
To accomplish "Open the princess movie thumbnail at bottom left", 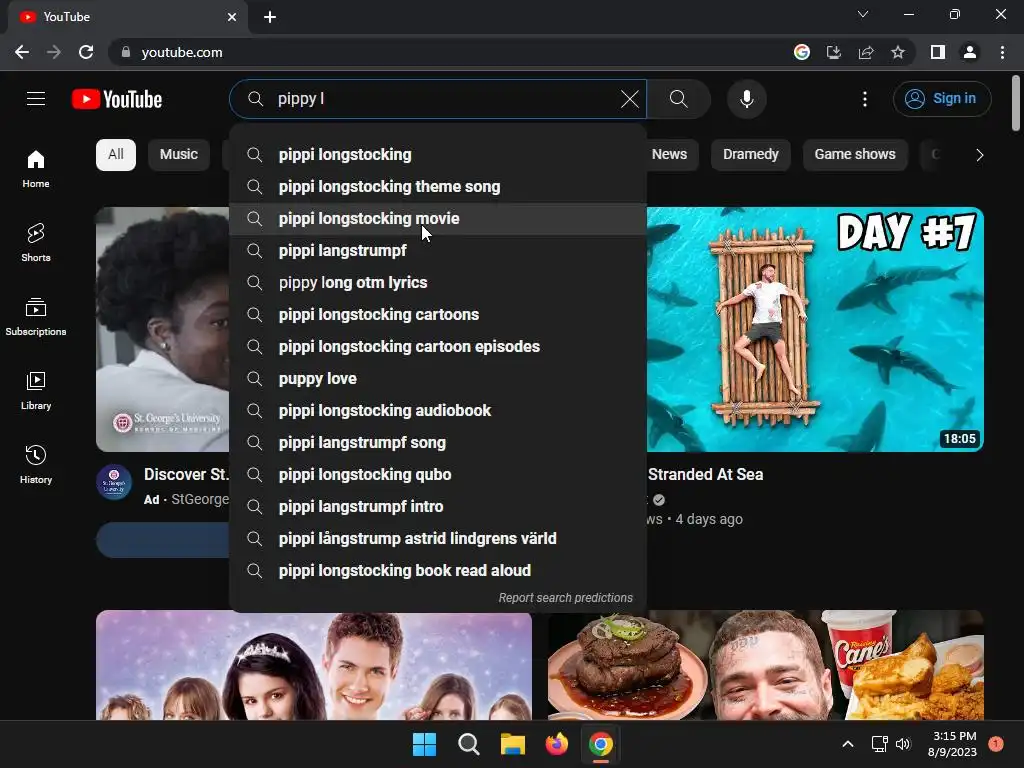I will point(314,665).
